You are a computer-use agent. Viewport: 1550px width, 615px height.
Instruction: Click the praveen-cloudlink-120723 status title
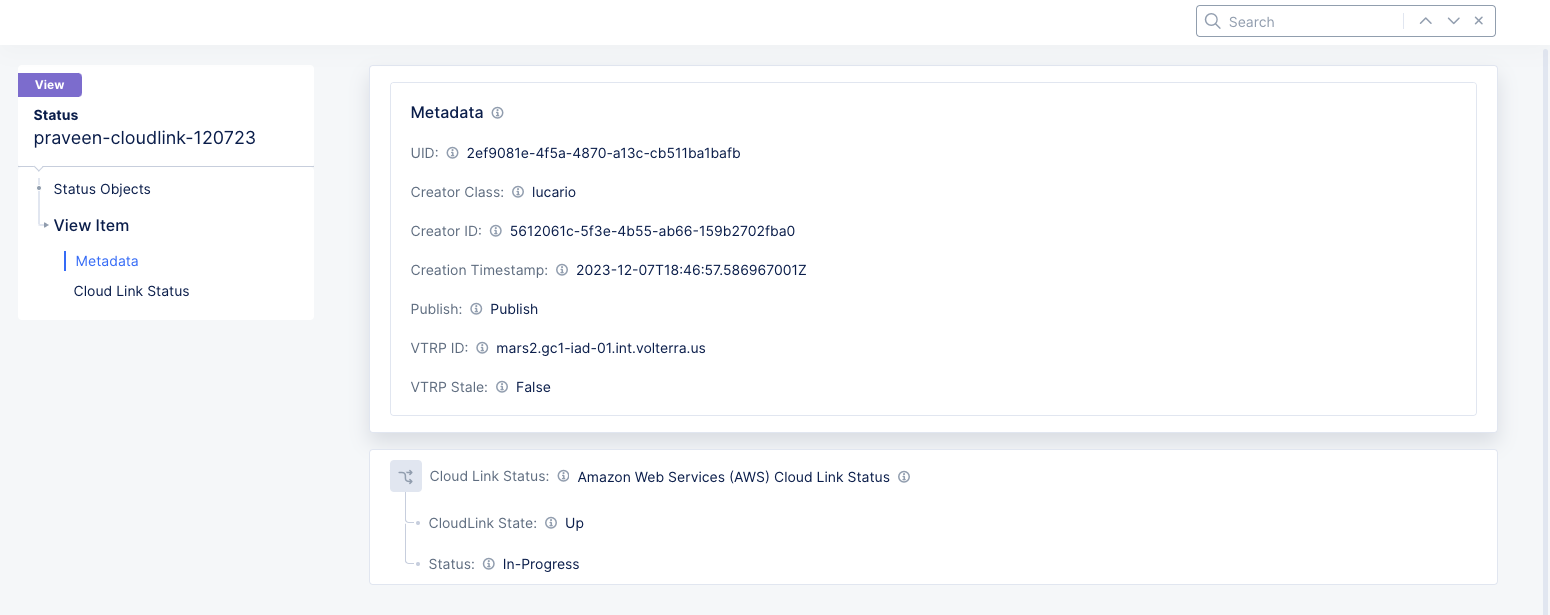(145, 138)
